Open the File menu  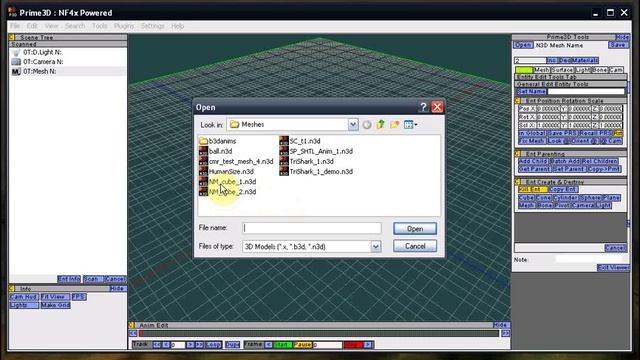15,26
